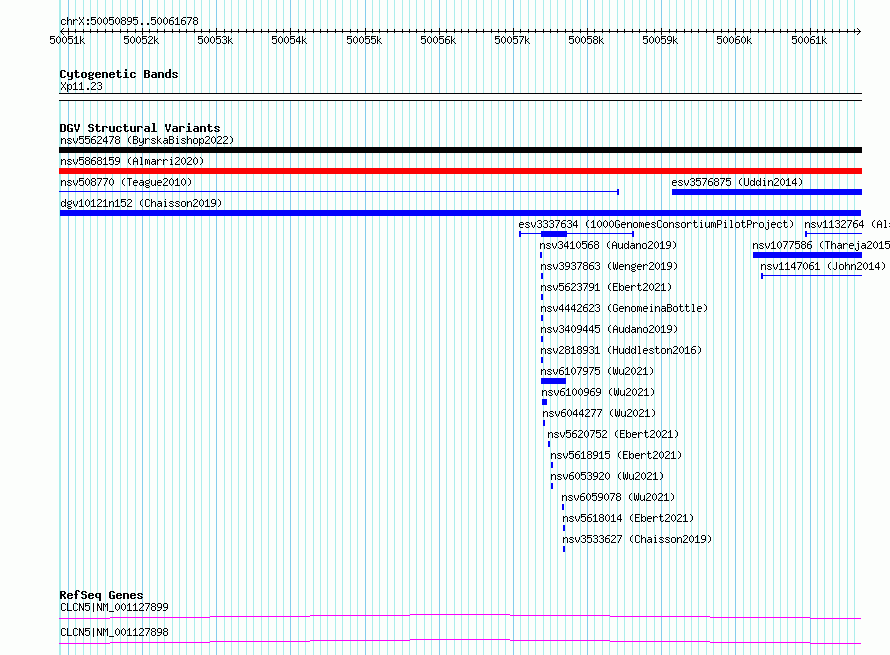Select the blue dgv10121n152 variant bar
This screenshot has height=655, width=890.
click(460, 213)
